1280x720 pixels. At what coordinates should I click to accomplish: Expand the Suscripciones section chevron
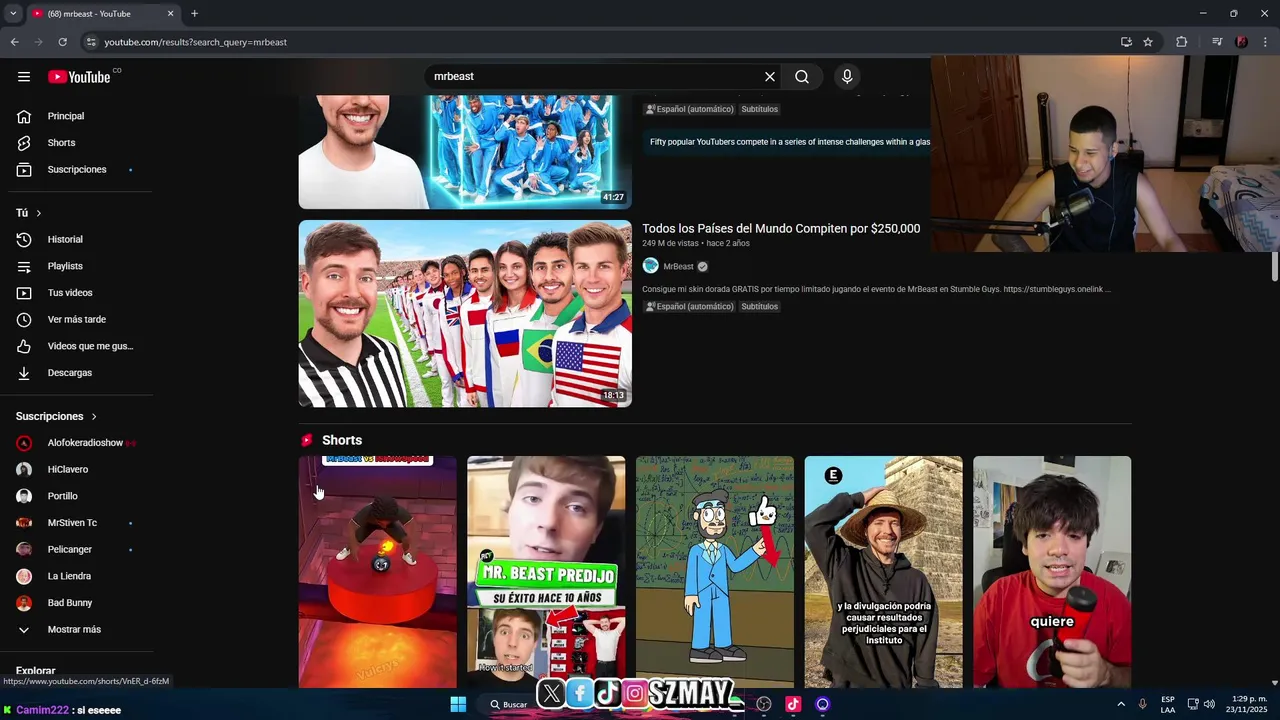pyautogui.click(x=94, y=416)
